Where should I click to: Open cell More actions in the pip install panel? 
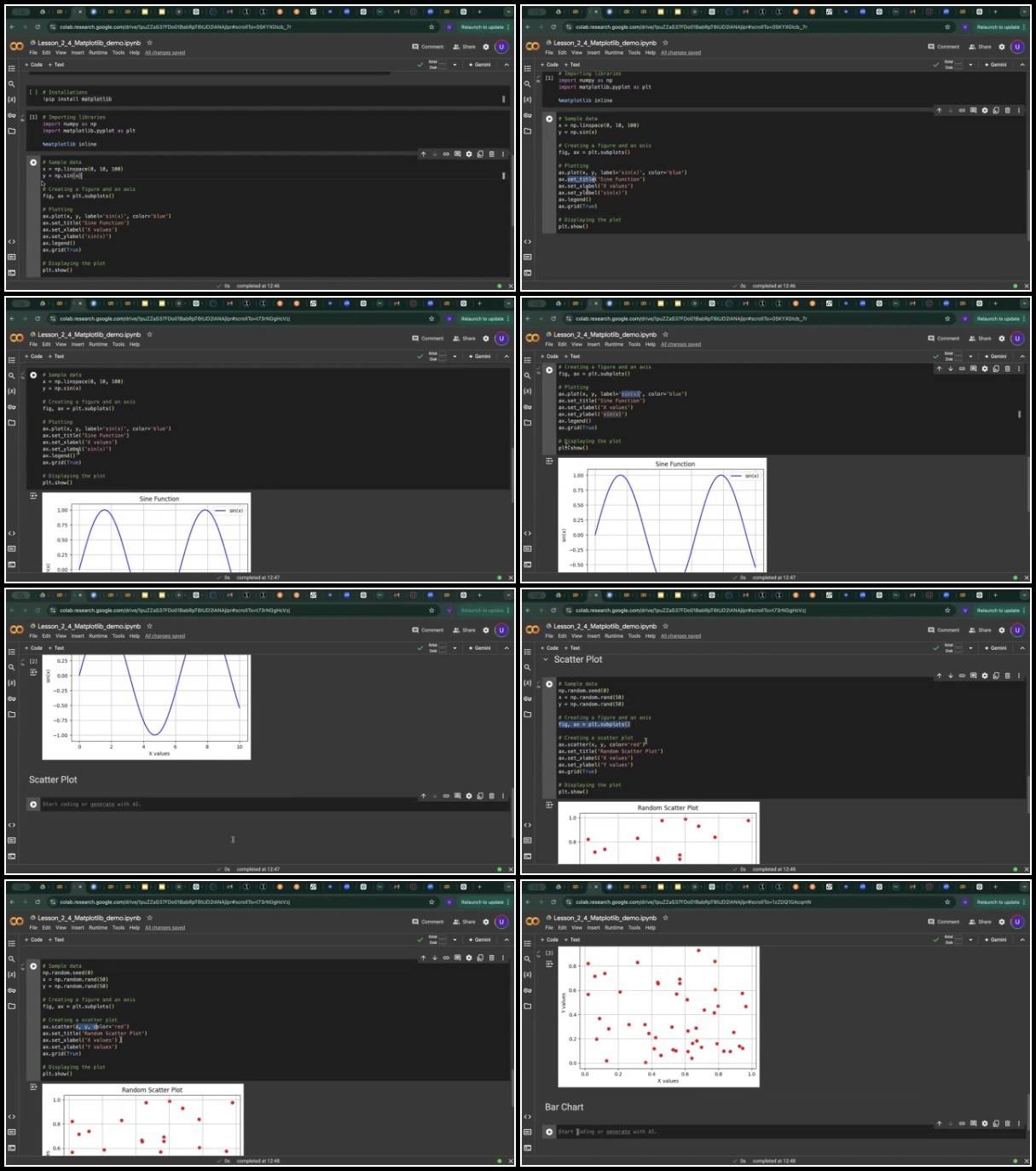pos(503,154)
